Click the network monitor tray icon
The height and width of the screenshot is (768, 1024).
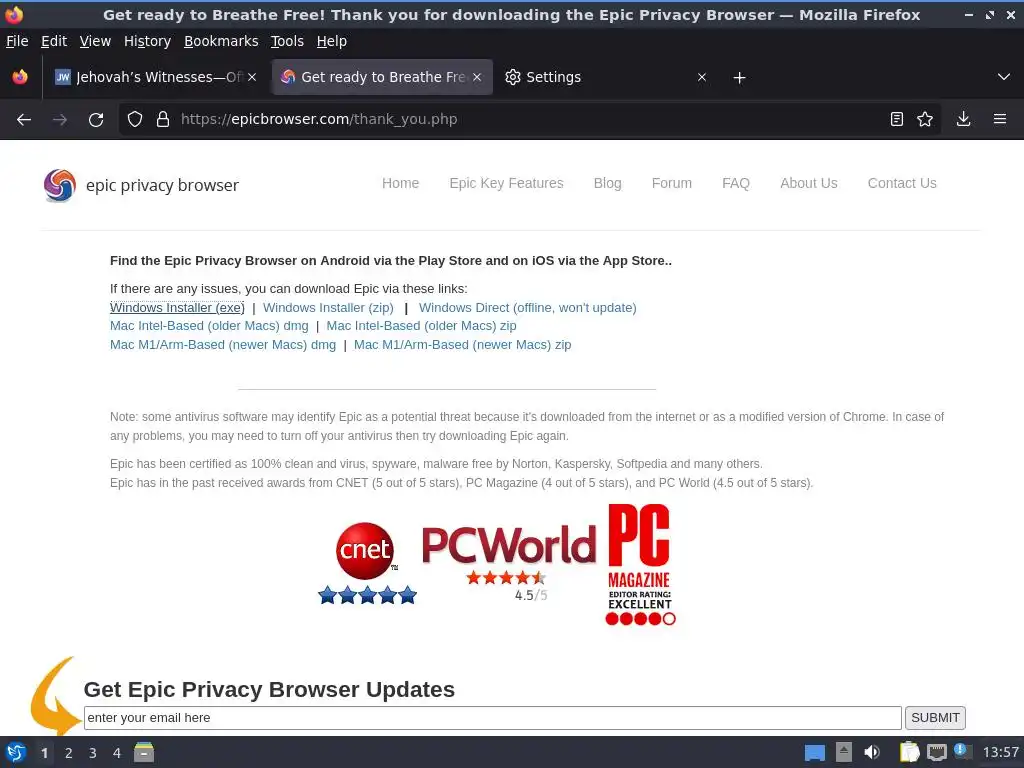click(936, 752)
